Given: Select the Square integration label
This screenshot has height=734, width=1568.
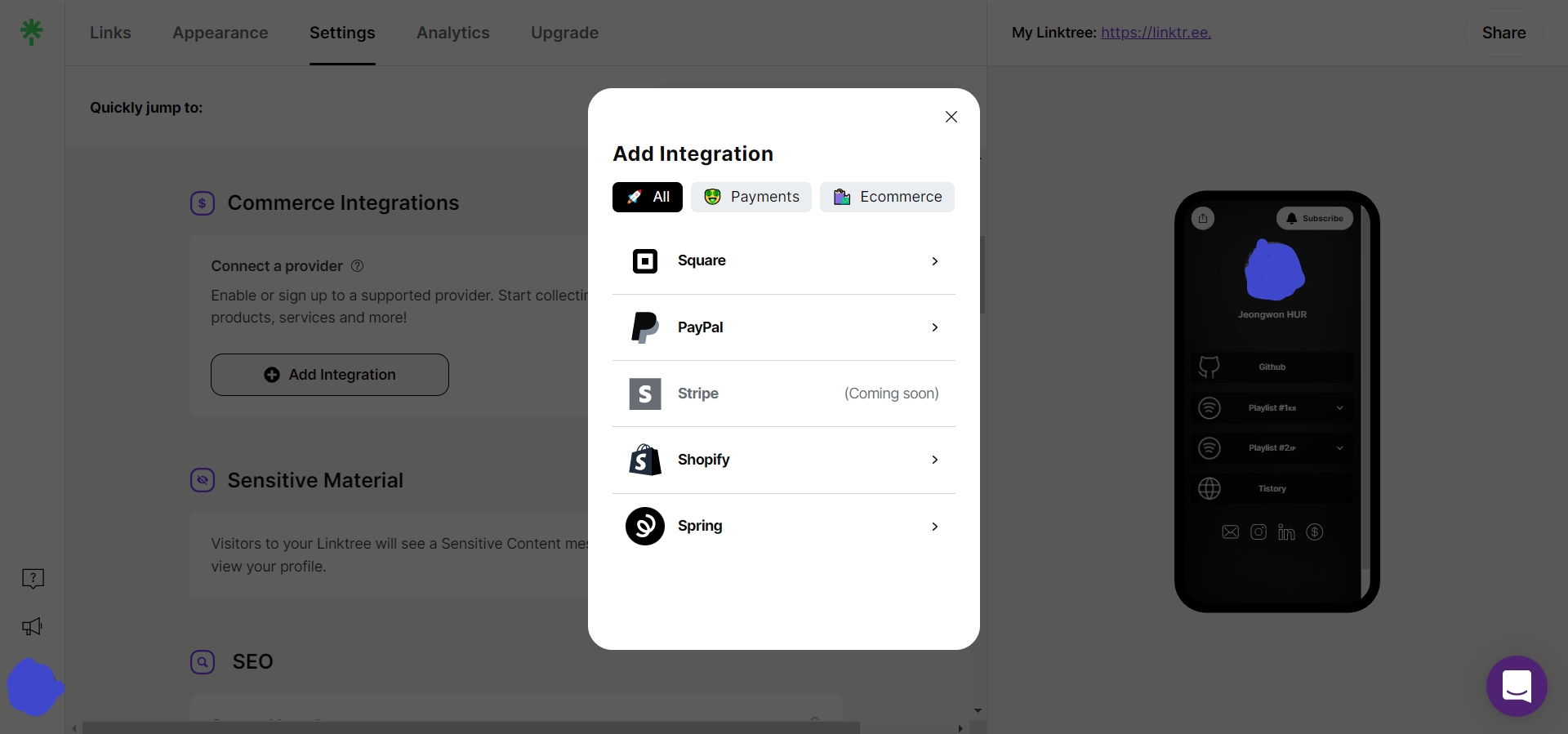Looking at the screenshot, I should pos(702,260).
